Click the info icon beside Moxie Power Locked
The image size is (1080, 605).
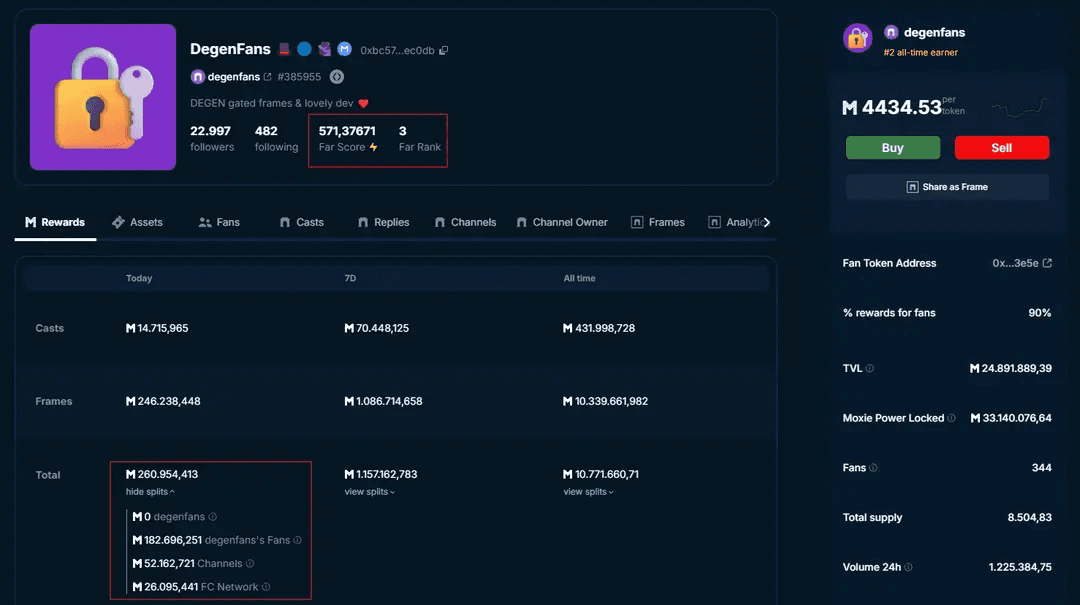[x=951, y=418]
